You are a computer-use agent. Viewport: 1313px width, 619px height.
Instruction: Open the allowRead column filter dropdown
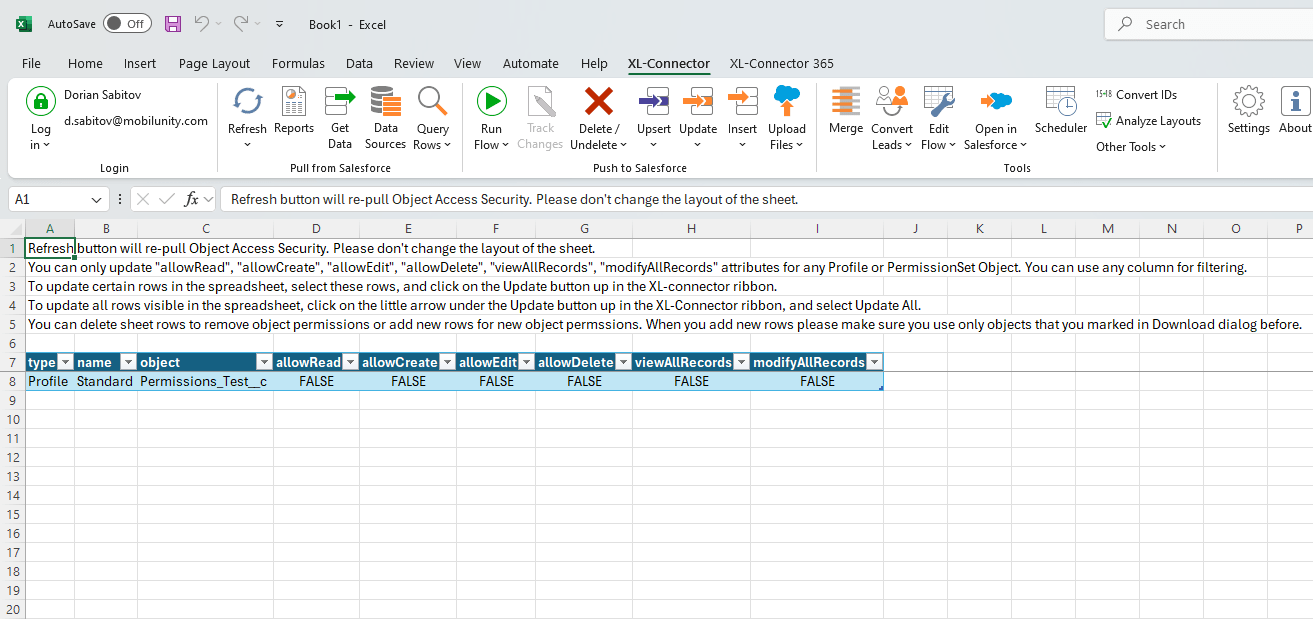point(350,362)
